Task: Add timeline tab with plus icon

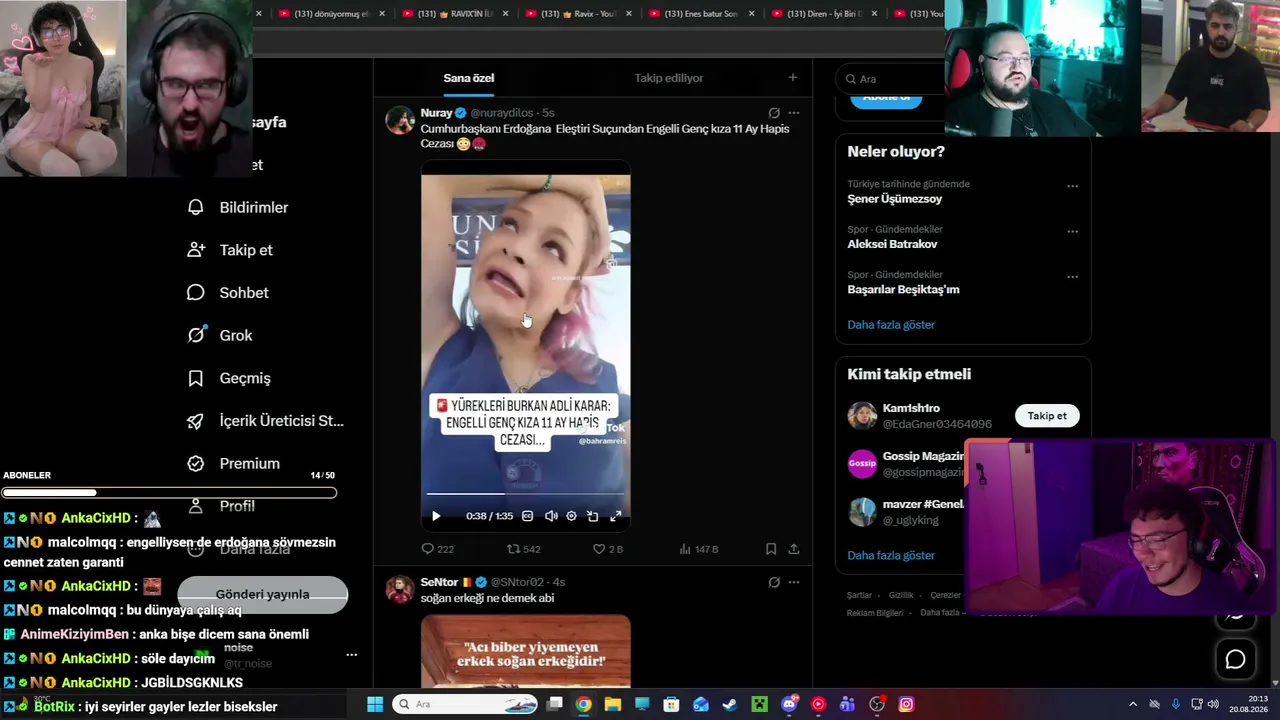Action: [793, 78]
